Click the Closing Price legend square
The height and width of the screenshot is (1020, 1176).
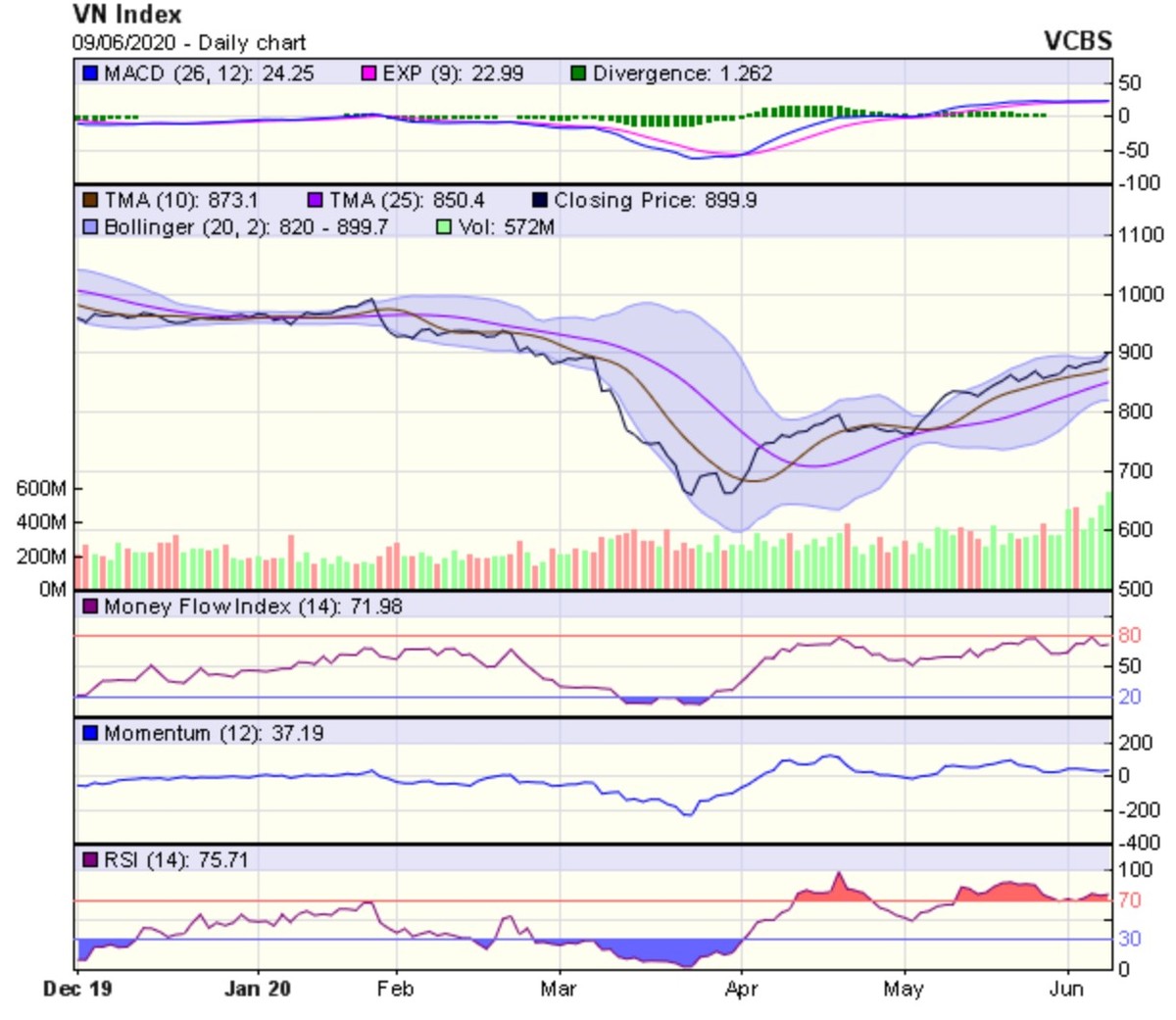[x=540, y=201]
